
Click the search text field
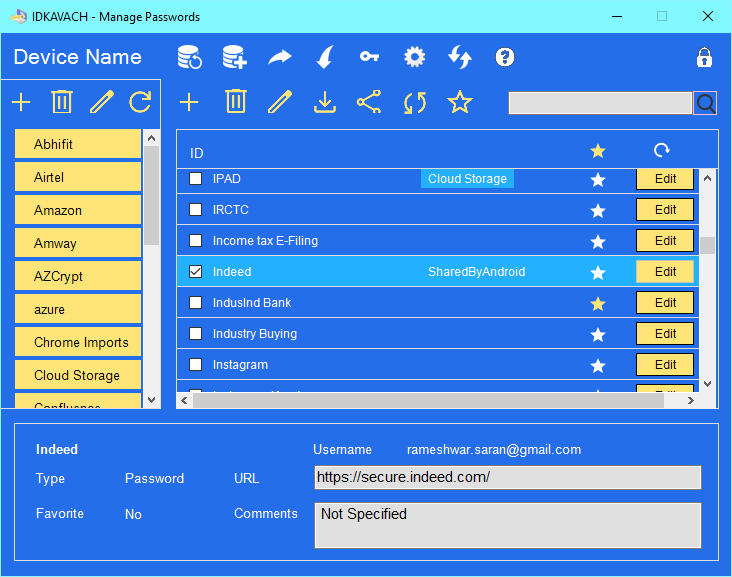(600, 103)
